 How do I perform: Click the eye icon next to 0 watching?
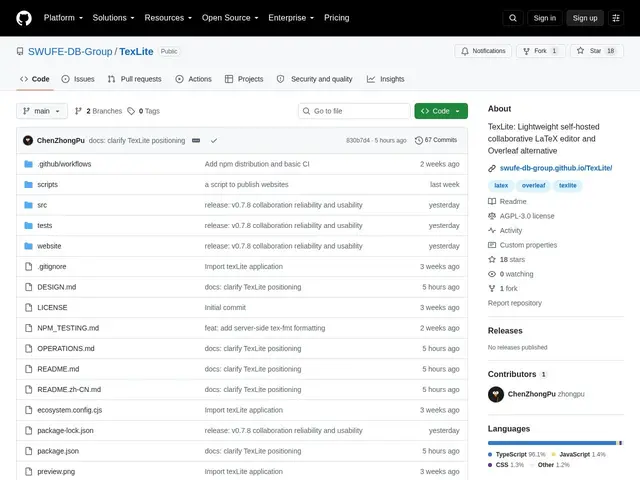coord(492,274)
